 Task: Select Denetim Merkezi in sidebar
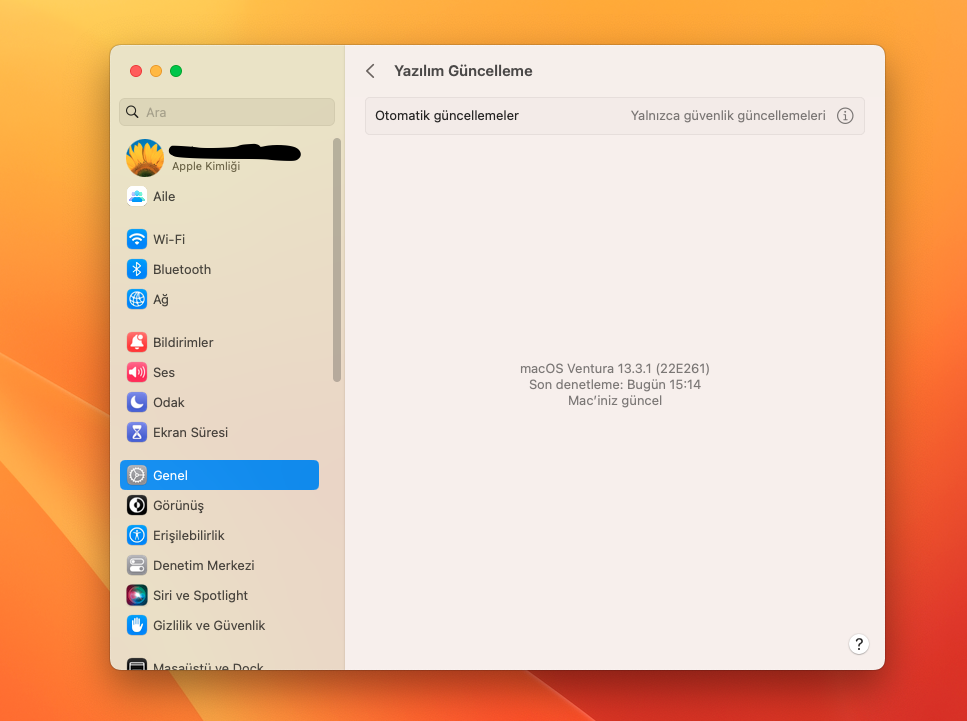(203, 565)
